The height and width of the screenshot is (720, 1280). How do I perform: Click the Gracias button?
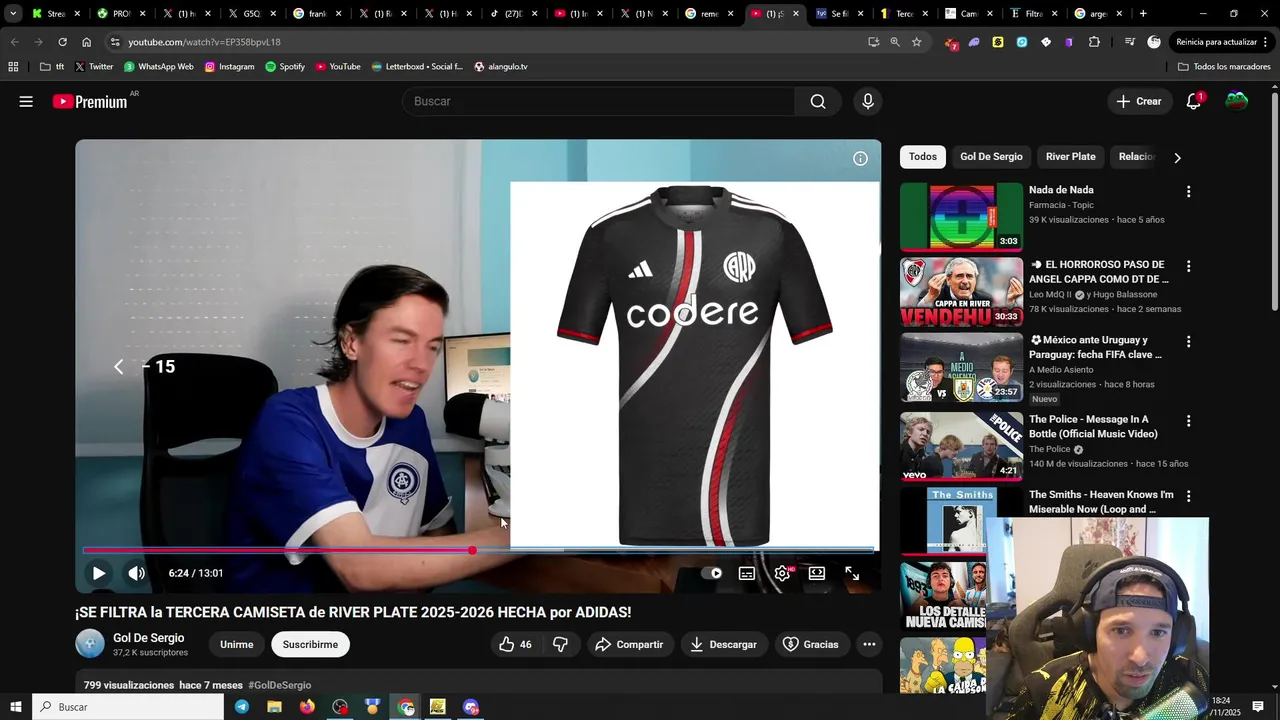[810, 644]
